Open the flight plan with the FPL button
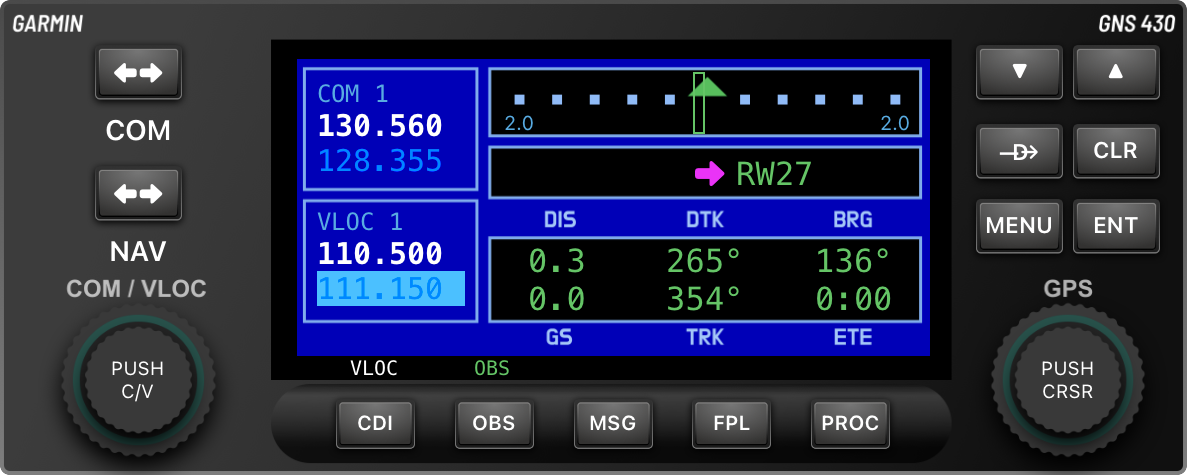 [731, 423]
